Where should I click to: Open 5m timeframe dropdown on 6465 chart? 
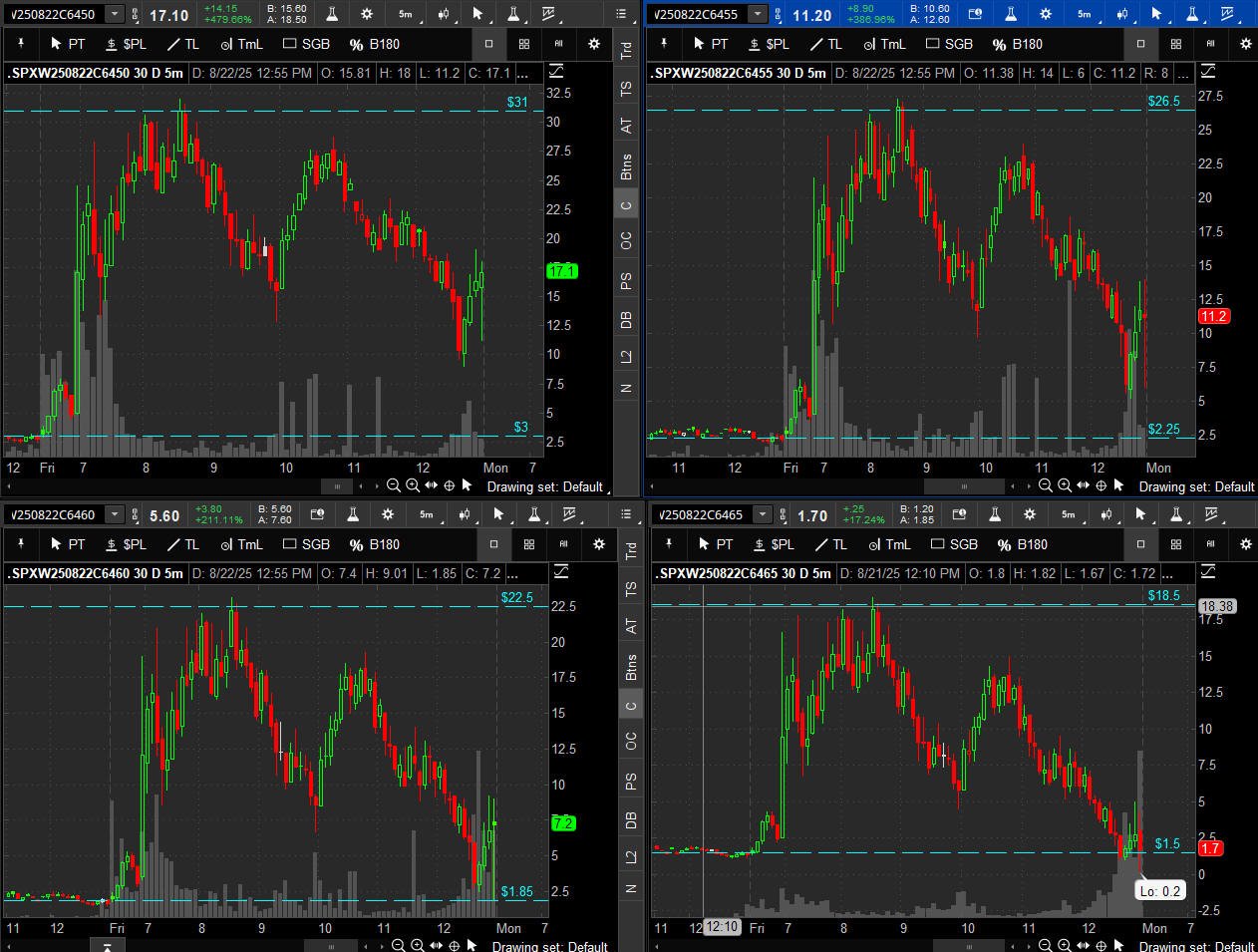[1069, 514]
